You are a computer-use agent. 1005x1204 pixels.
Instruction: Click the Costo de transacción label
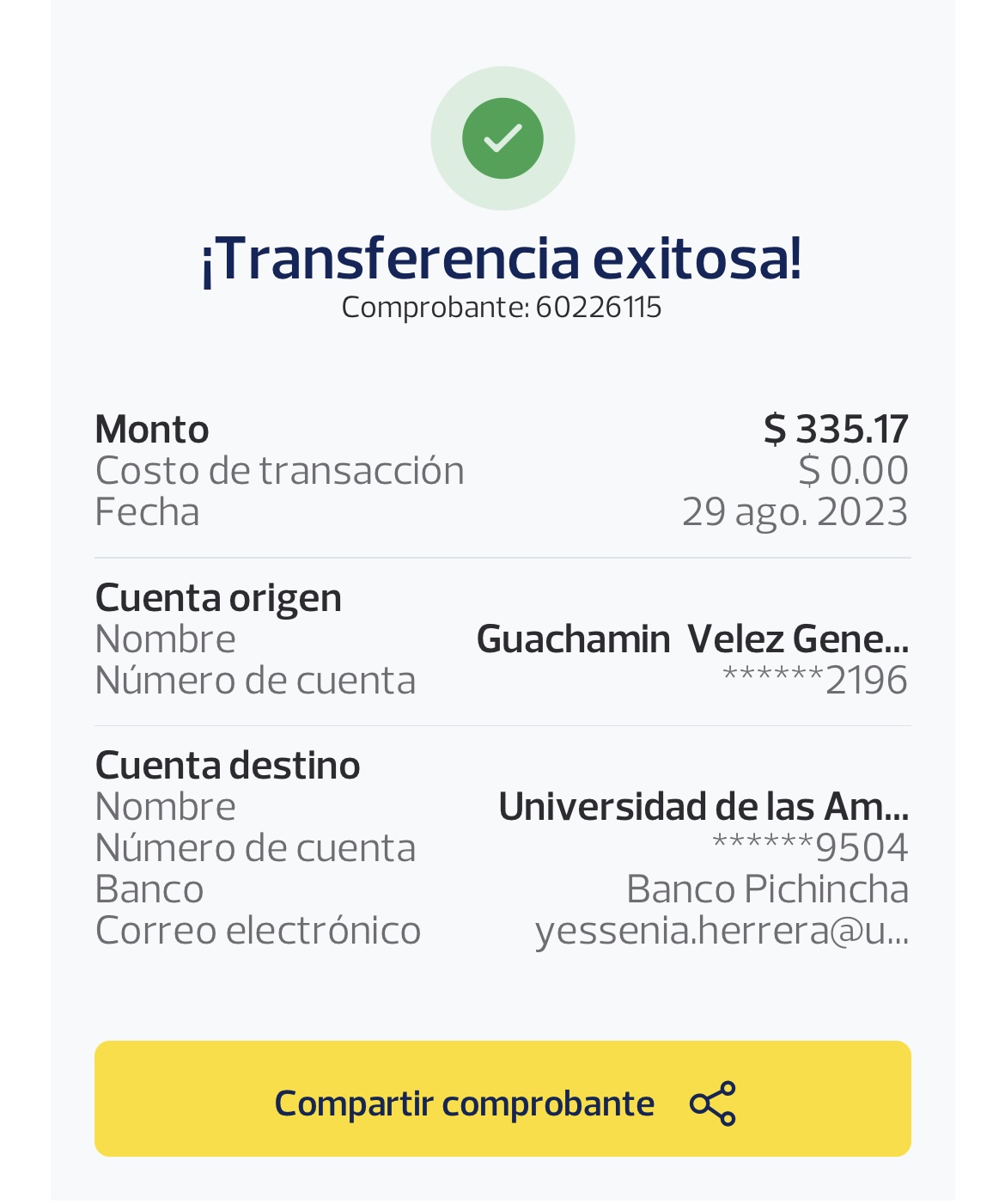tap(279, 470)
